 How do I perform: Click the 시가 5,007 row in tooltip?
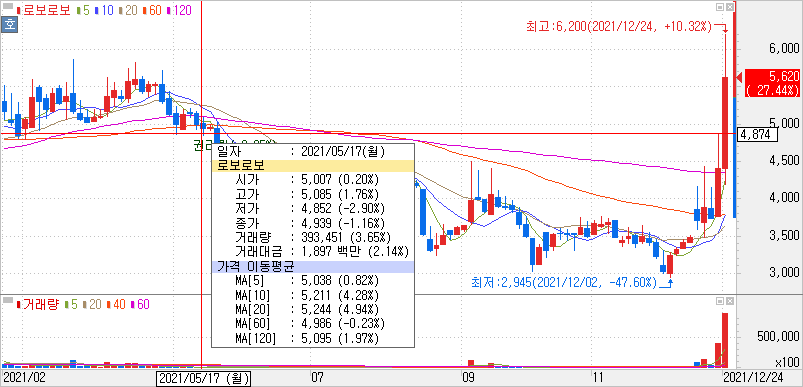(x=312, y=180)
